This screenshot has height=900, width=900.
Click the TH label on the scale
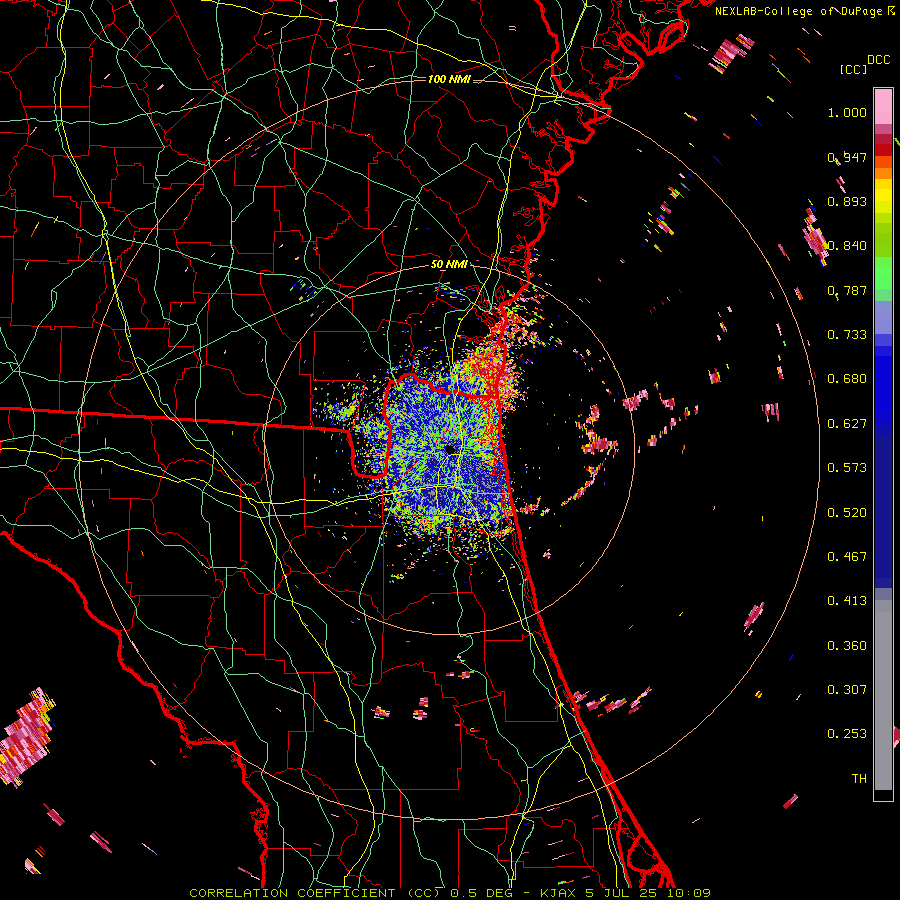[x=859, y=779]
